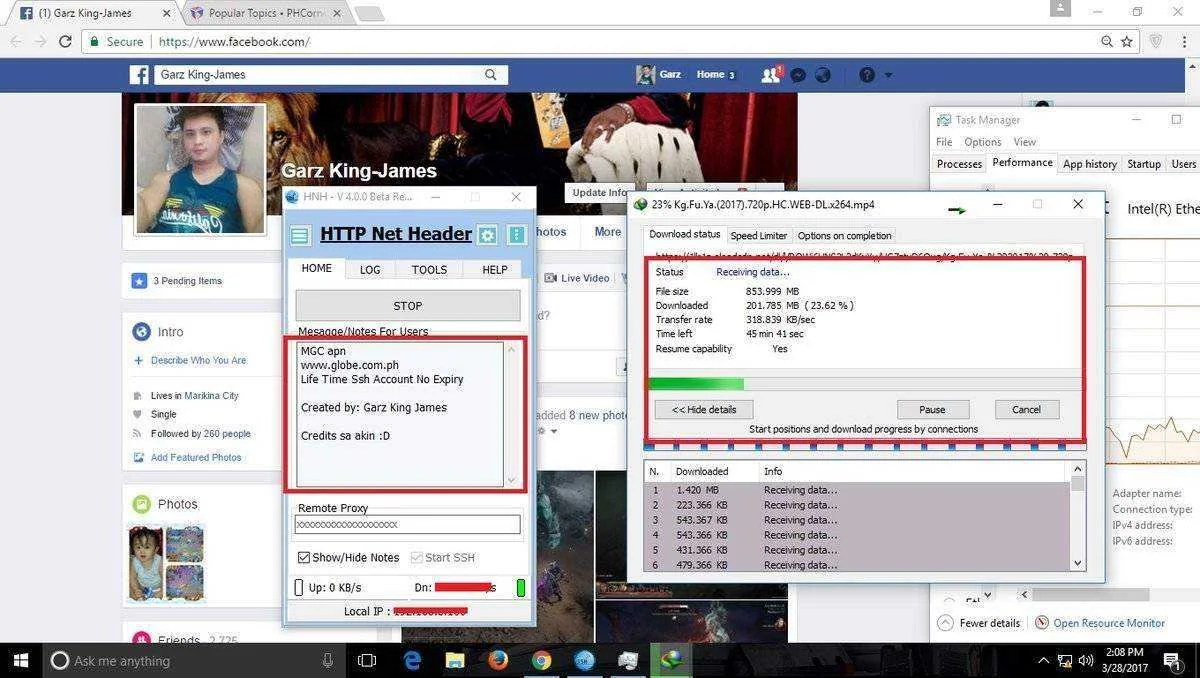This screenshot has height=678, width=1200.
Task: Open Internet Download Manager taskbar icon
Action: coord(671,660)
